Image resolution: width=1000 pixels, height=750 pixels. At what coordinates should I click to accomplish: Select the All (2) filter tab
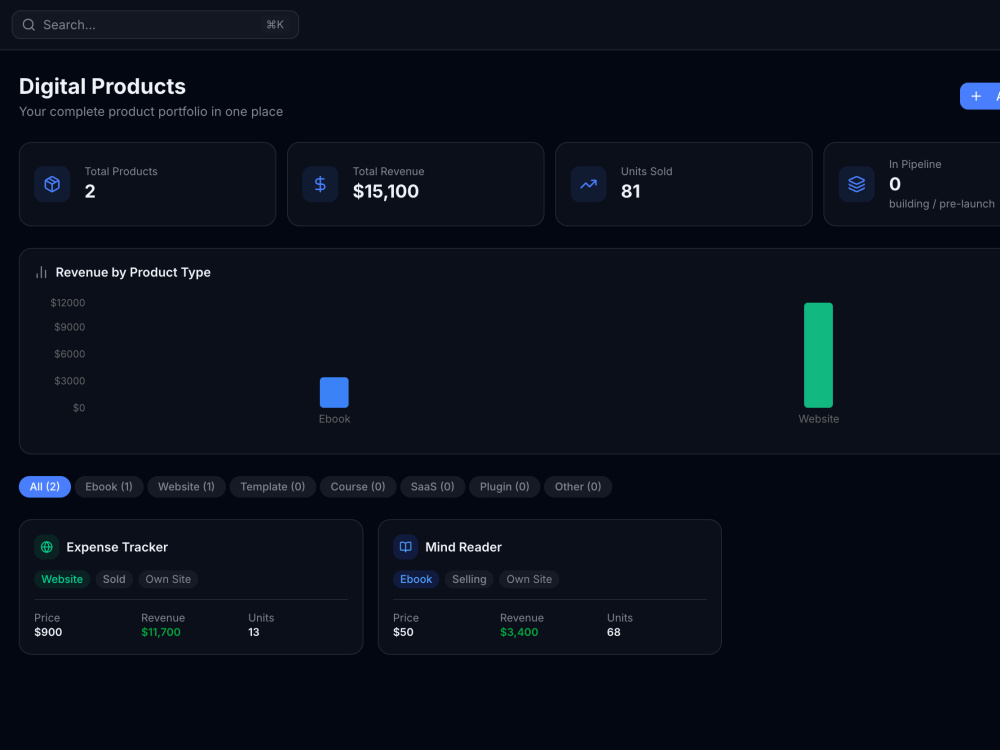45,487
